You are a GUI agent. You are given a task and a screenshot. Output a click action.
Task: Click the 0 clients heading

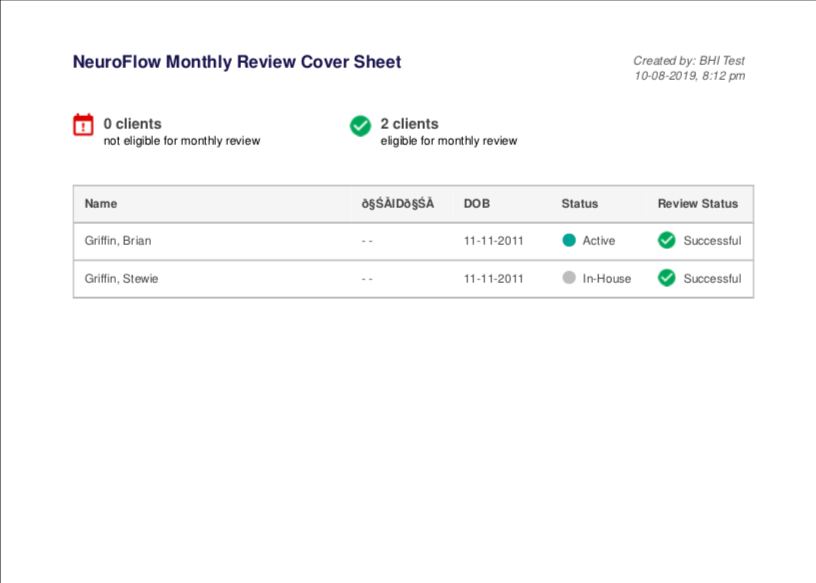133,124
